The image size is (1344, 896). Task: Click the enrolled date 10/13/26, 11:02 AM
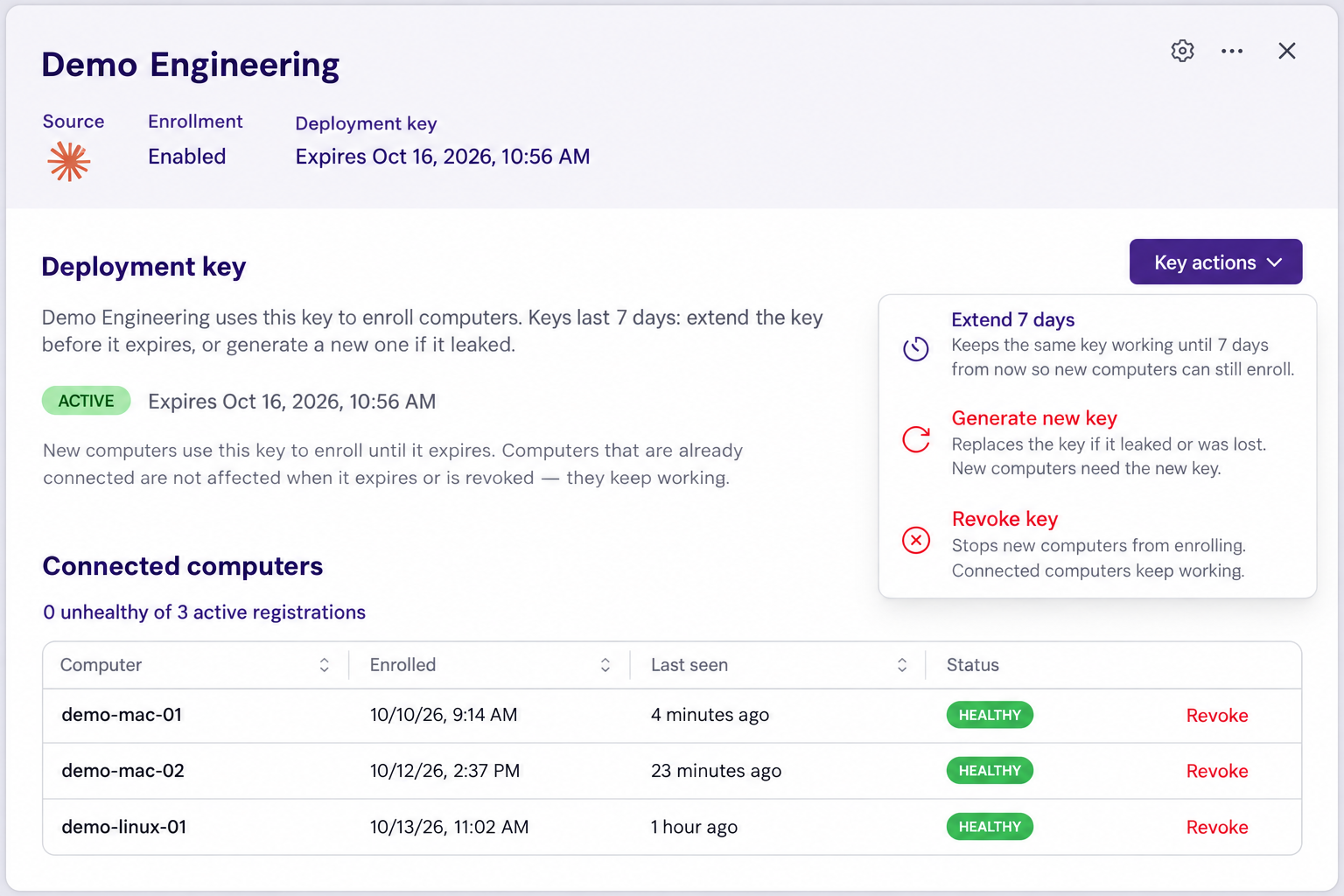(449, 827)
